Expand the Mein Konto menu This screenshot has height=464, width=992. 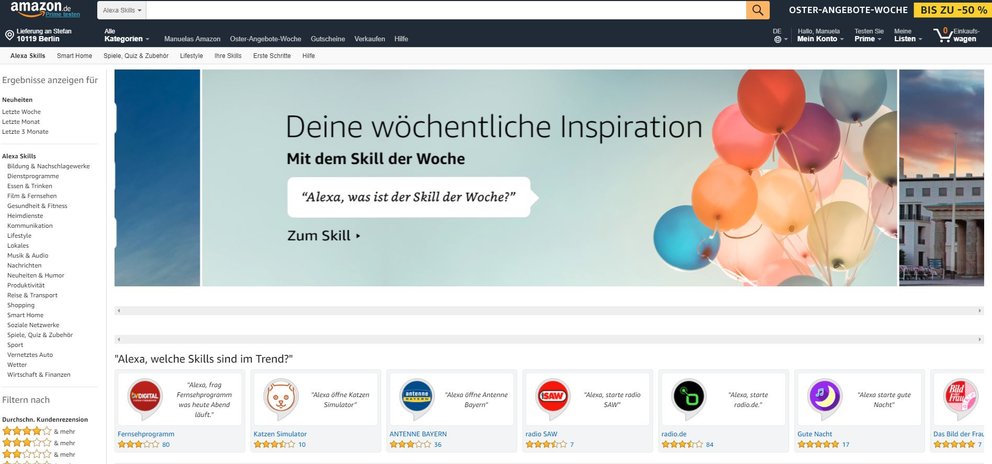coord(820,35)
